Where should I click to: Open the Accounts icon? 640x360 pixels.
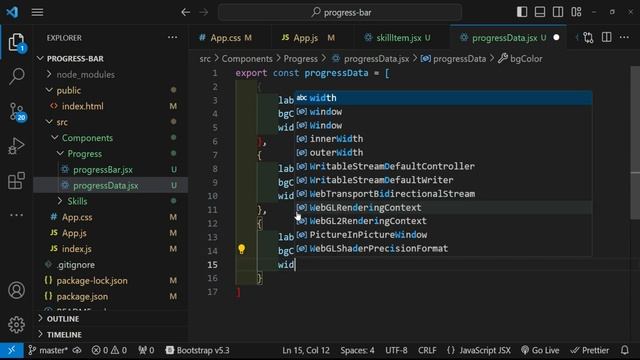16,290
